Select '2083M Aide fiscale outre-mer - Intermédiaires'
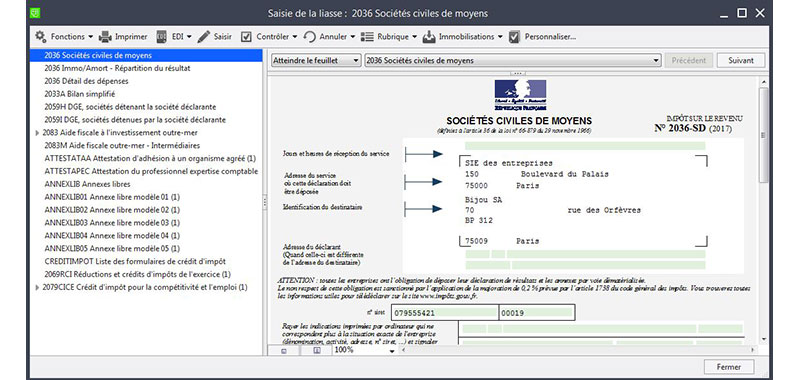This screenshot has width=800, height=380. coord(146,145)
